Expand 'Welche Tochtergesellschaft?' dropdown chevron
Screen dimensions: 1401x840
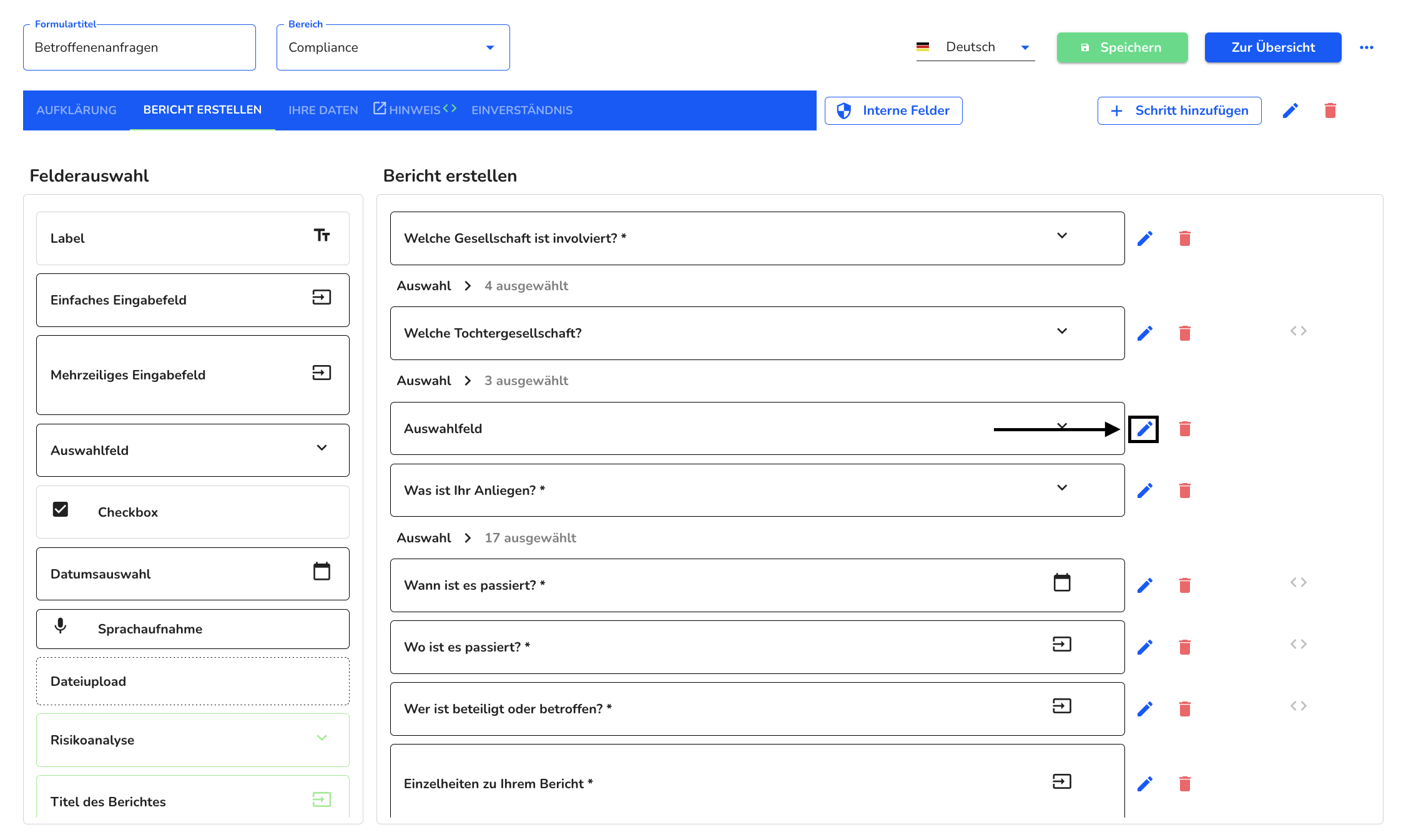[x=1062, y=331]
